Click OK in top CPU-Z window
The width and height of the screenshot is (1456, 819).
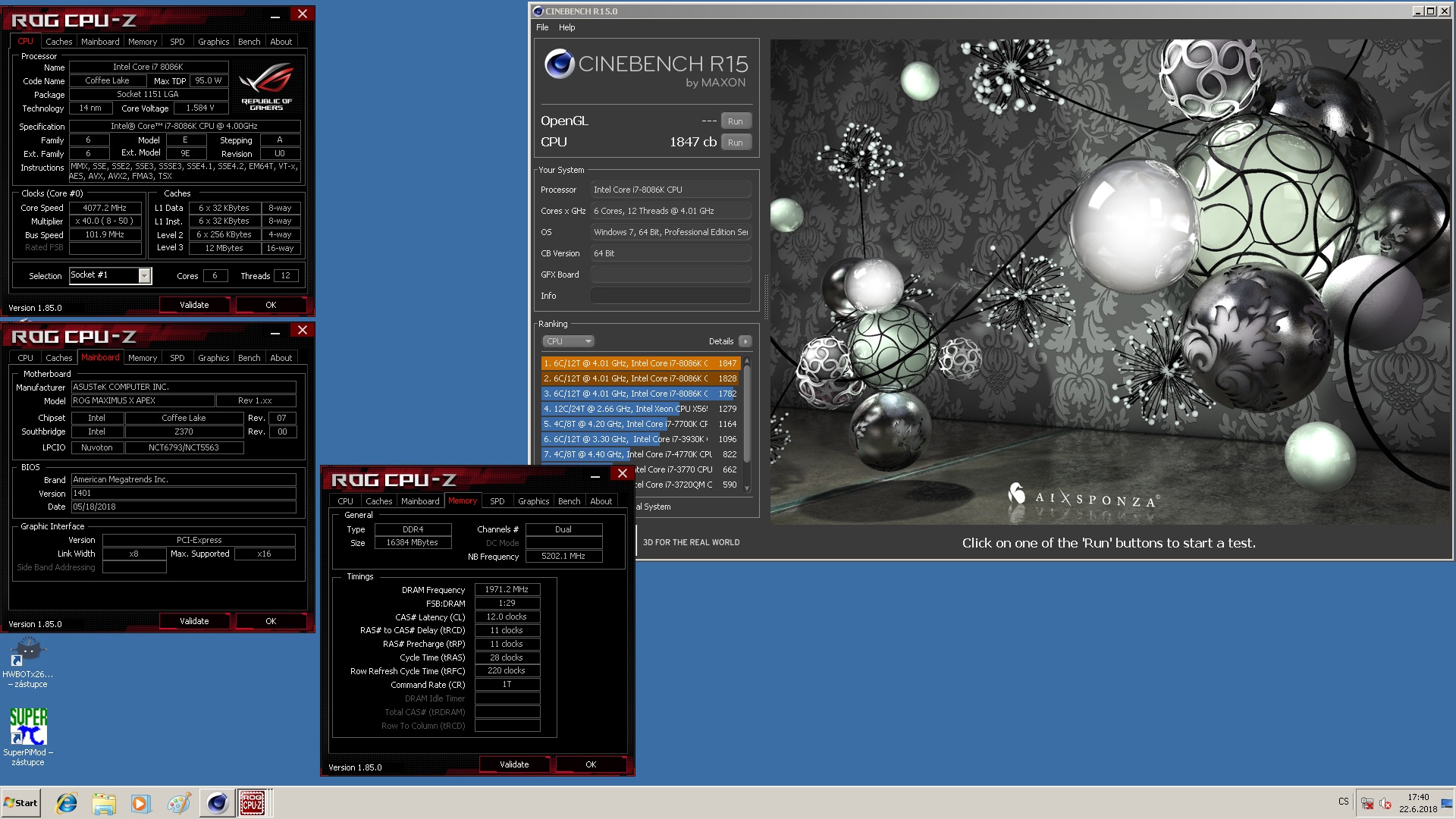tap(271, 305)
